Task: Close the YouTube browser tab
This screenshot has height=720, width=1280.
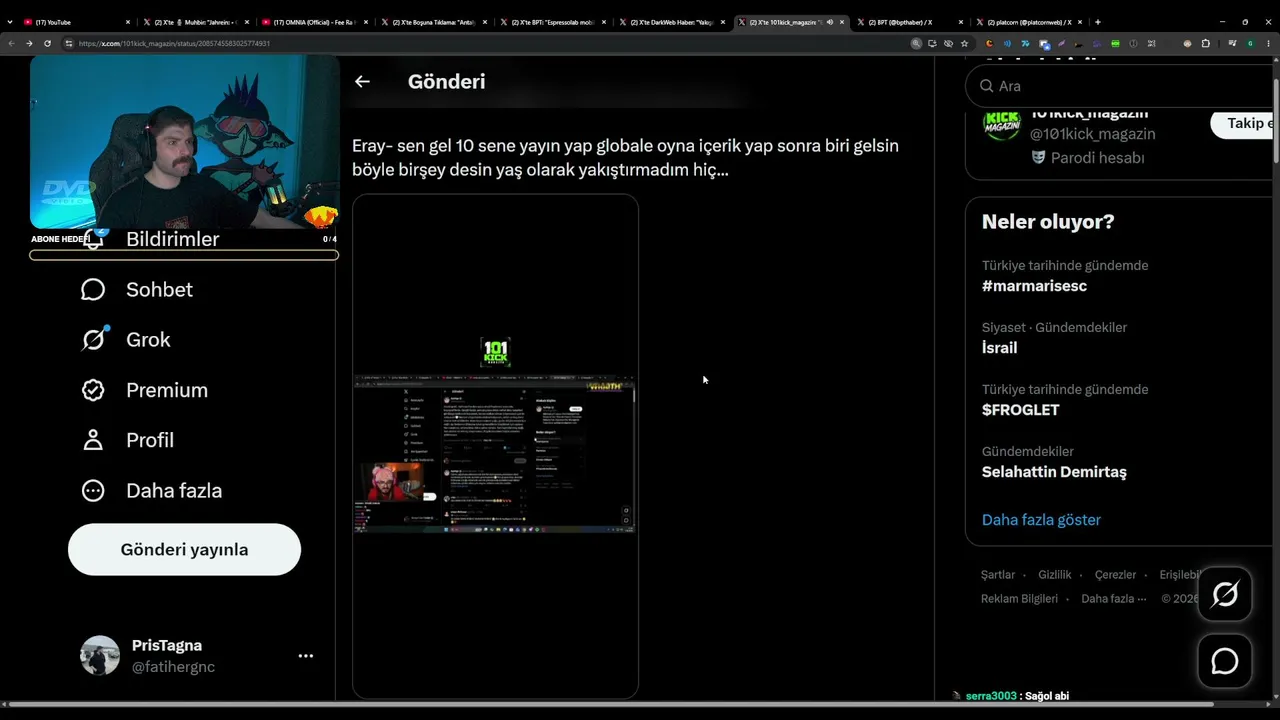Action: (129, 22)
